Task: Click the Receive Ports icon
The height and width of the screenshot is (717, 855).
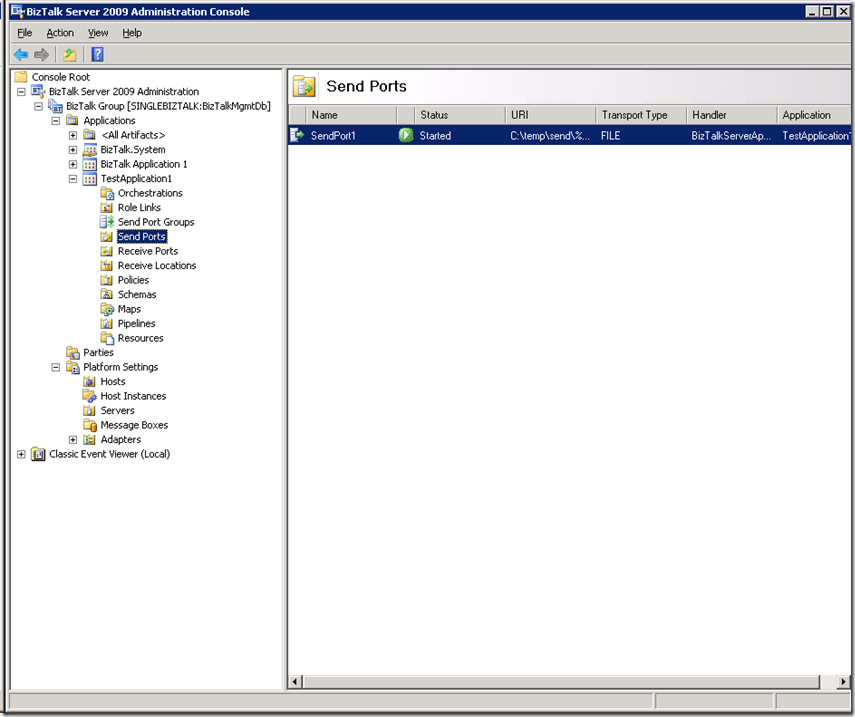Action: pyautogui.click(x=107, y=251)
